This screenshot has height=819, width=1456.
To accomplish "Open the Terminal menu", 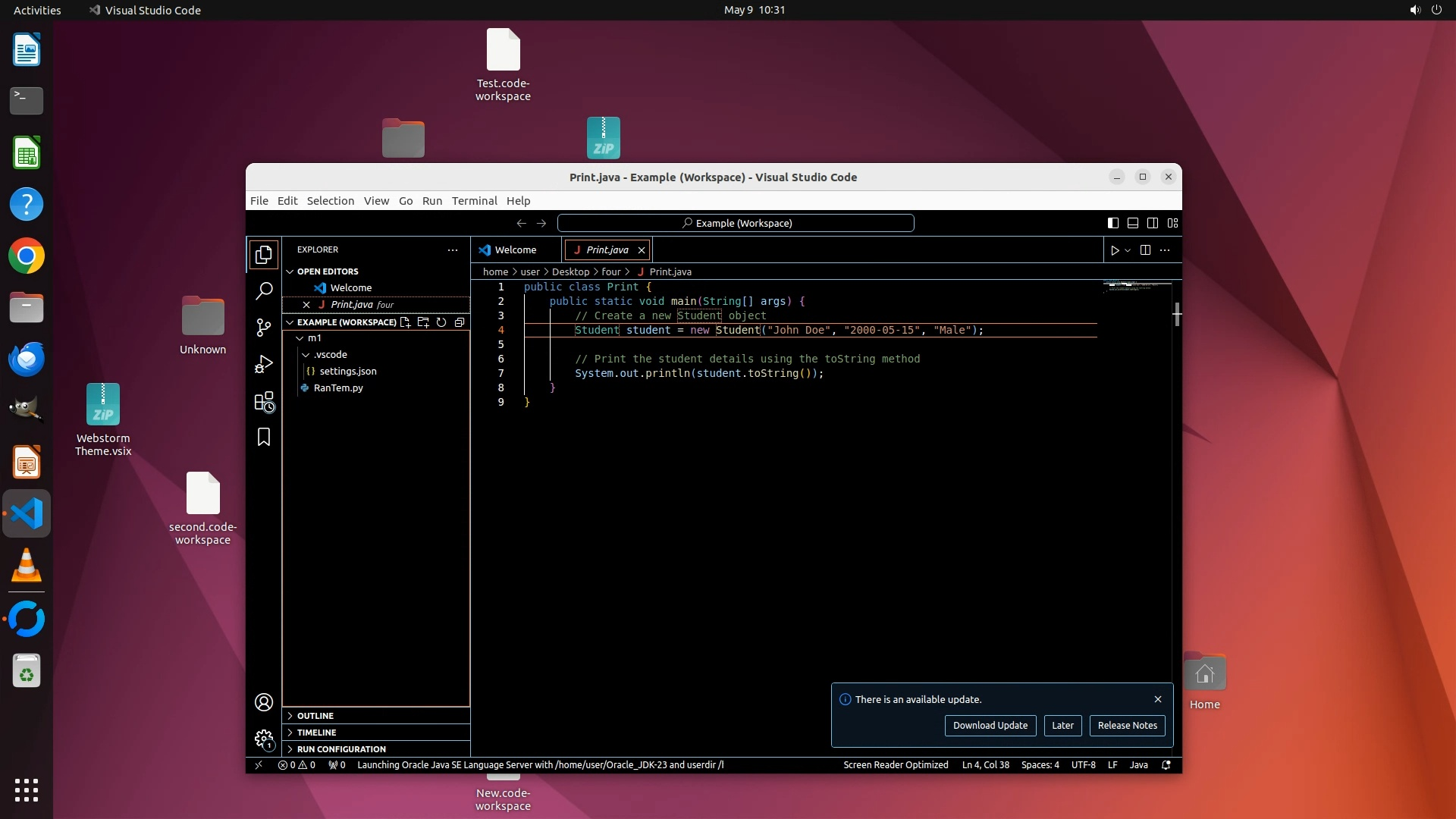I will tap(474, 201).
